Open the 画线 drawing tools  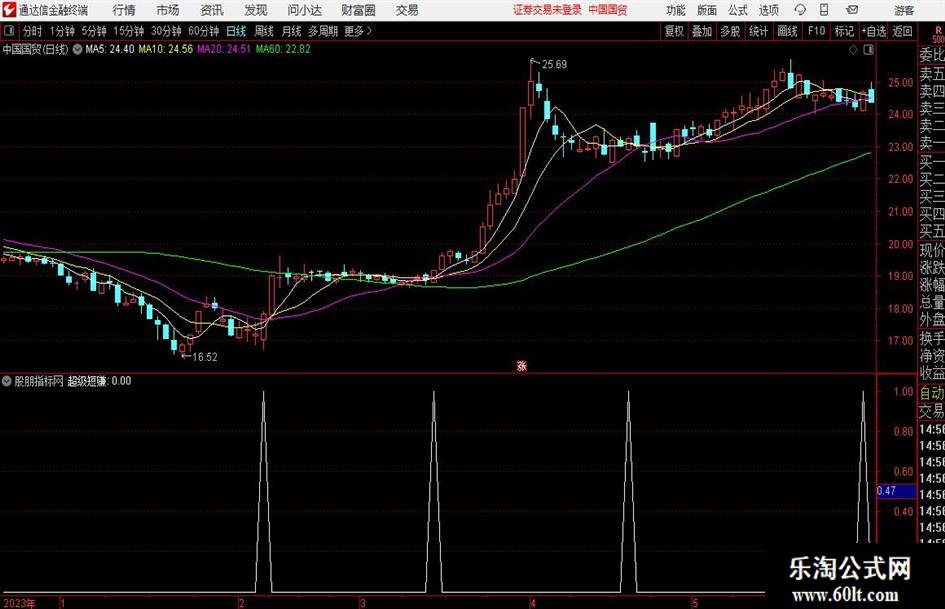coord(787,31)
